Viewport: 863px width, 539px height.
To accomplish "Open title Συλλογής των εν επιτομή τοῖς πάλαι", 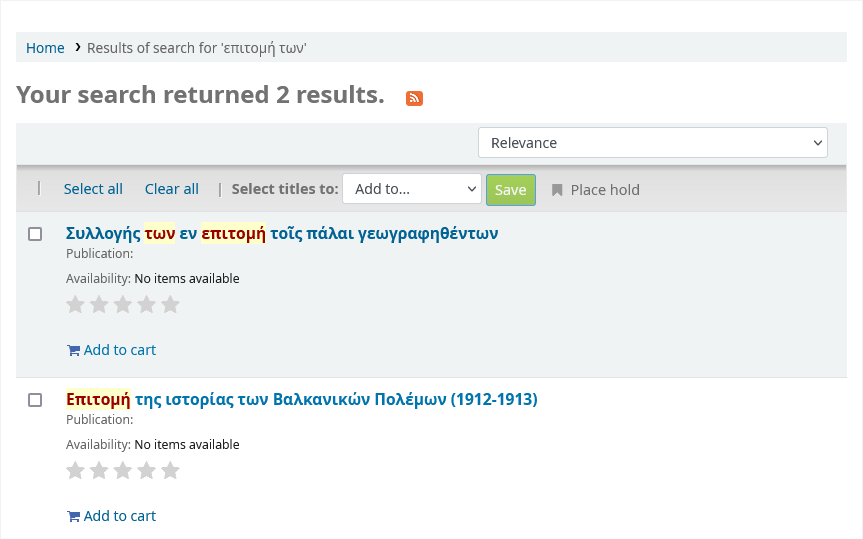I will [282, 234].
